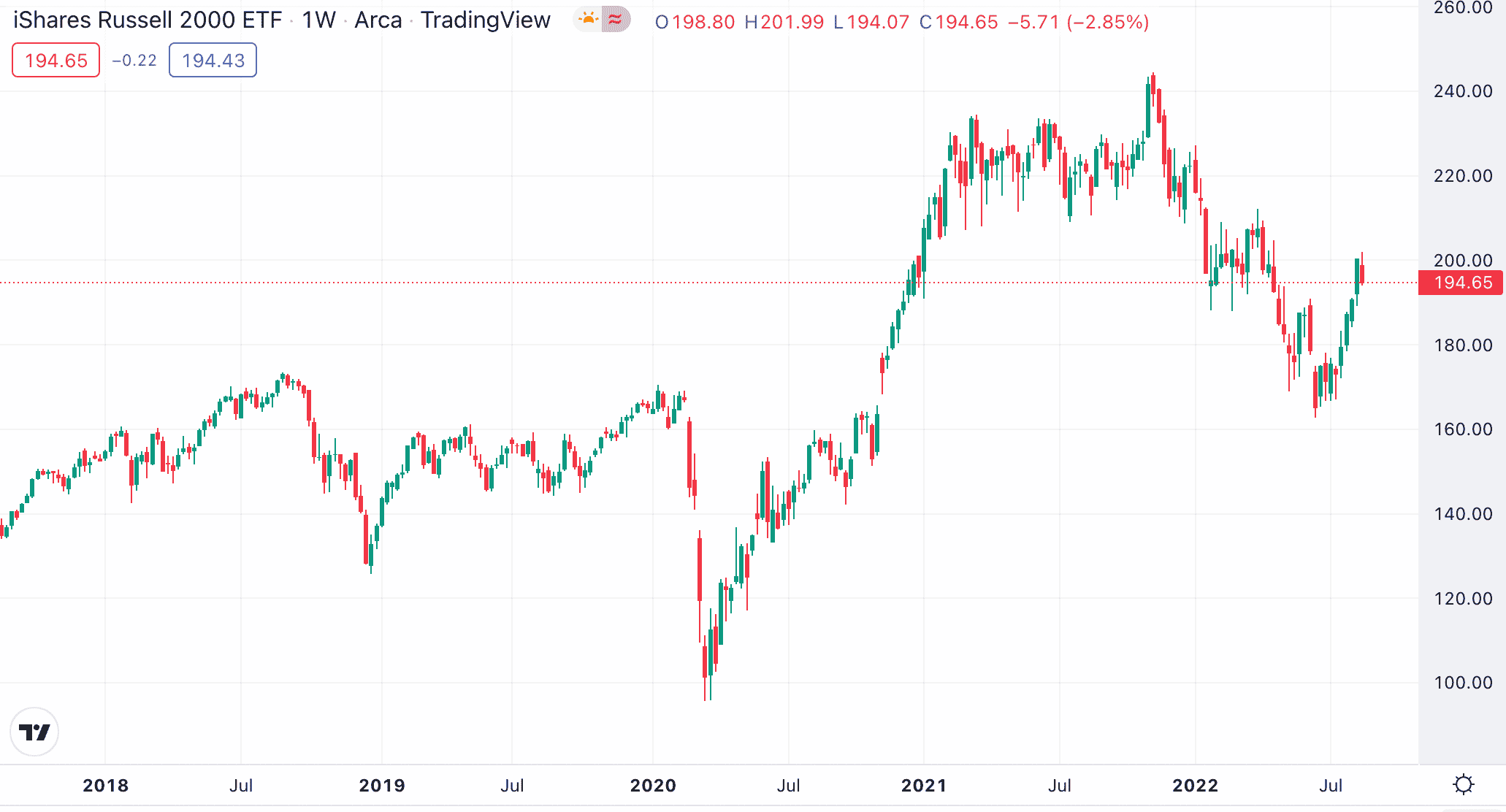Click the close value C194.65

pyautogui.click(x=958, y=22)
